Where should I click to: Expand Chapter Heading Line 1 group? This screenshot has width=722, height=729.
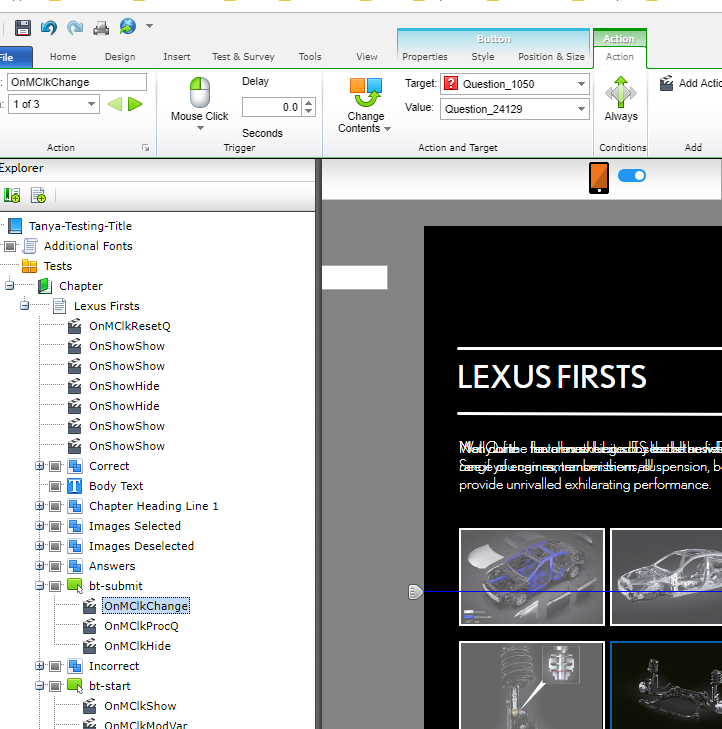click(x=40, y=506)
